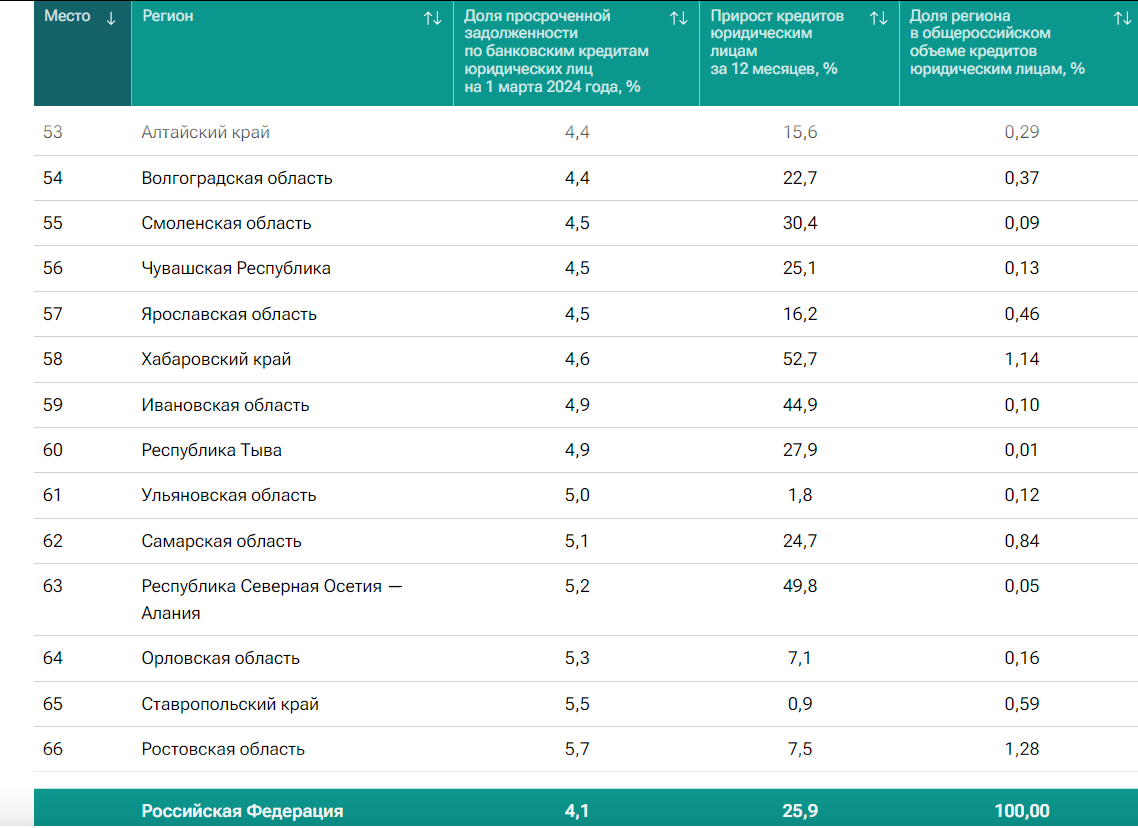
Task: Click sort arrows for Доля региона column
Action: [x=1122, y=18]
